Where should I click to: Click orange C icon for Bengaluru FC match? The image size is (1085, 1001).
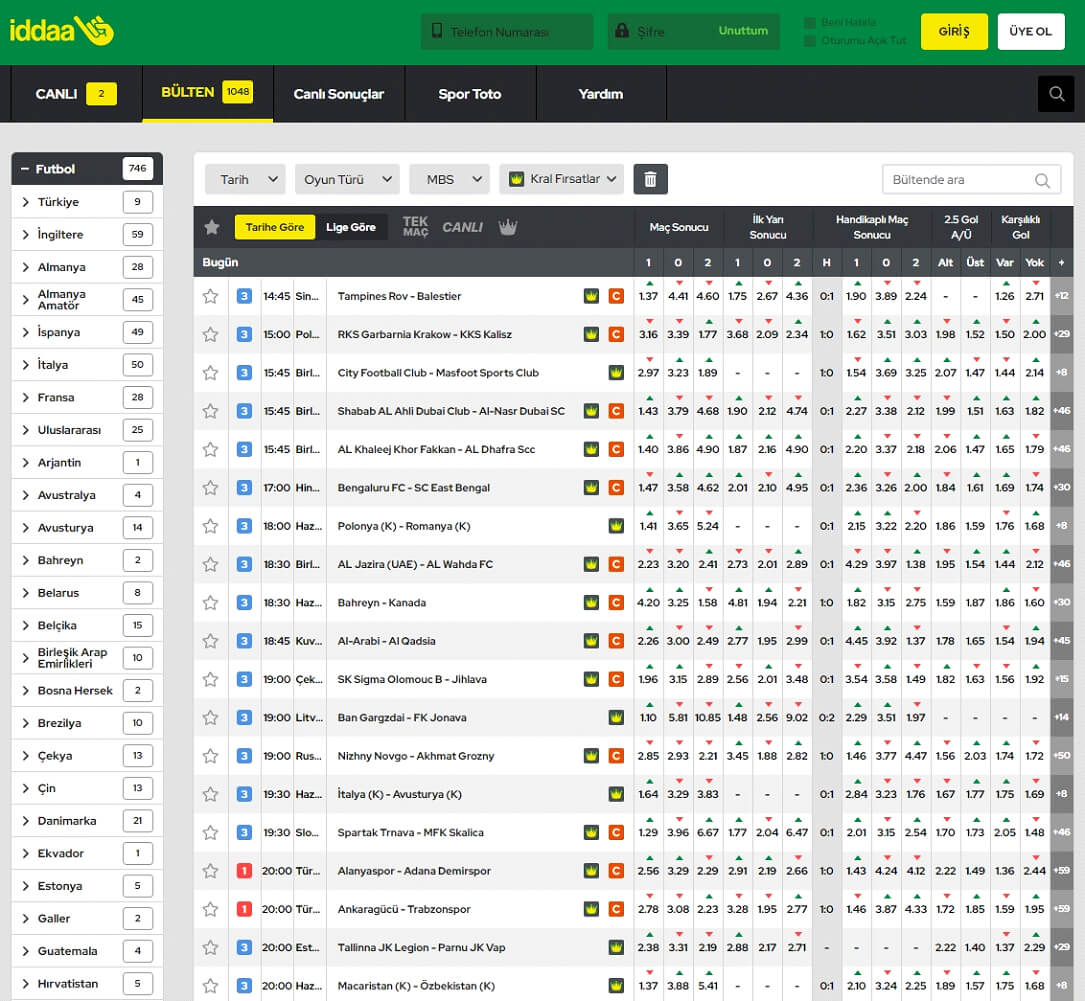click(x=616, y=488)
